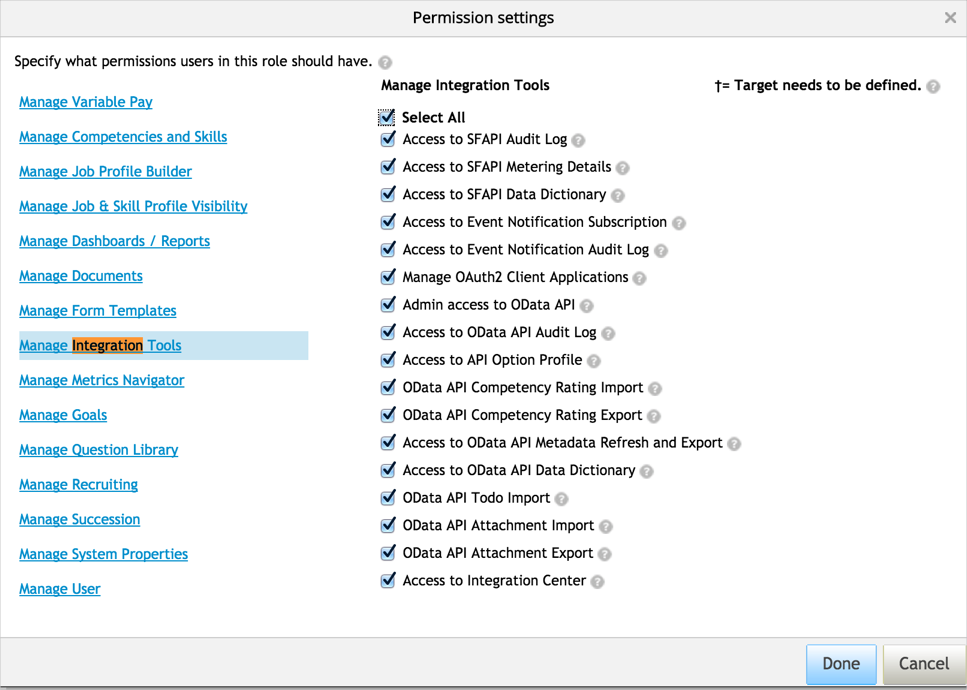Open help icon for Admin access to OData API

(587, 306)
